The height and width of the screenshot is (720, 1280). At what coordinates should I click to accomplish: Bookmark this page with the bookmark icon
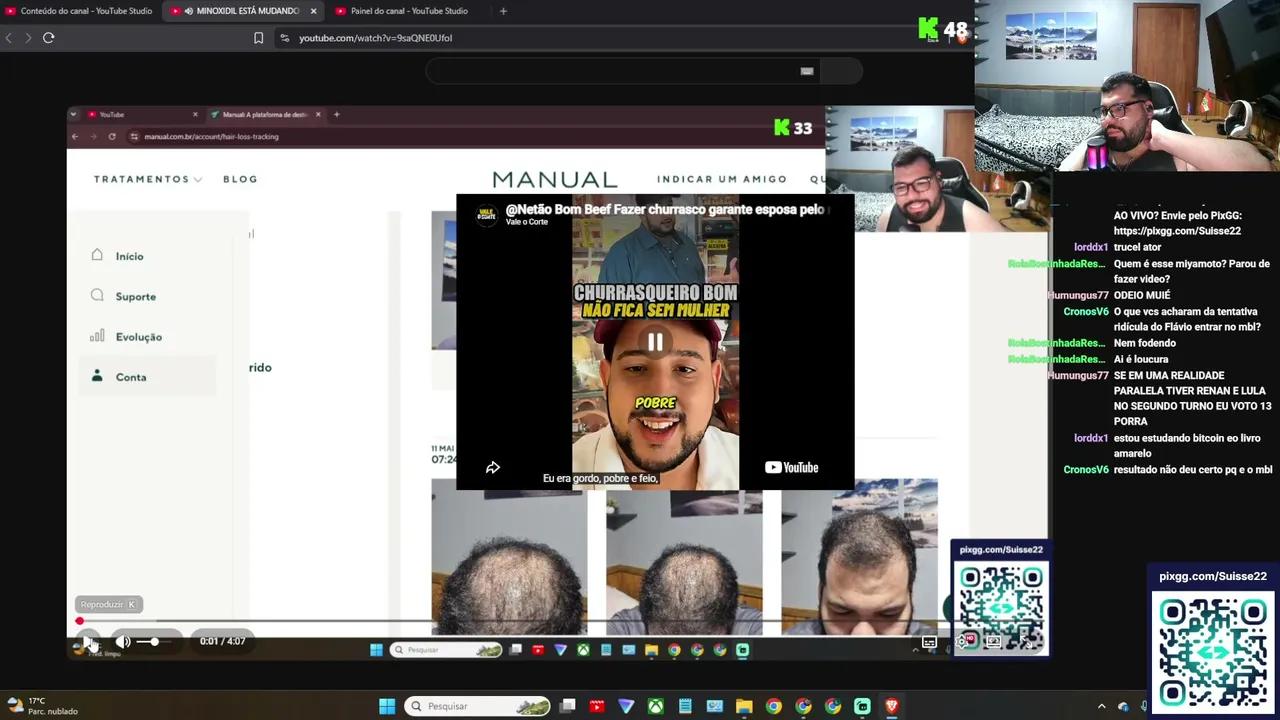[x=258, y=38]
